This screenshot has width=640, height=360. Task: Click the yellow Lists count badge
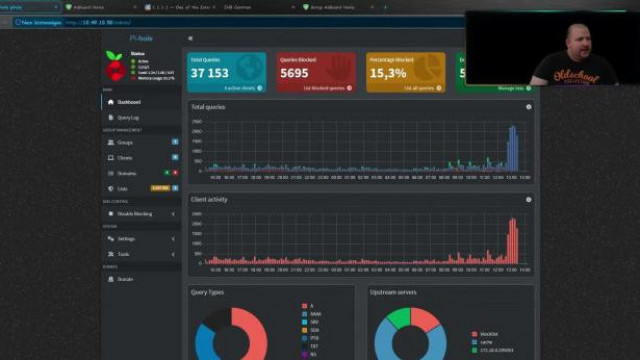point(160,188)
